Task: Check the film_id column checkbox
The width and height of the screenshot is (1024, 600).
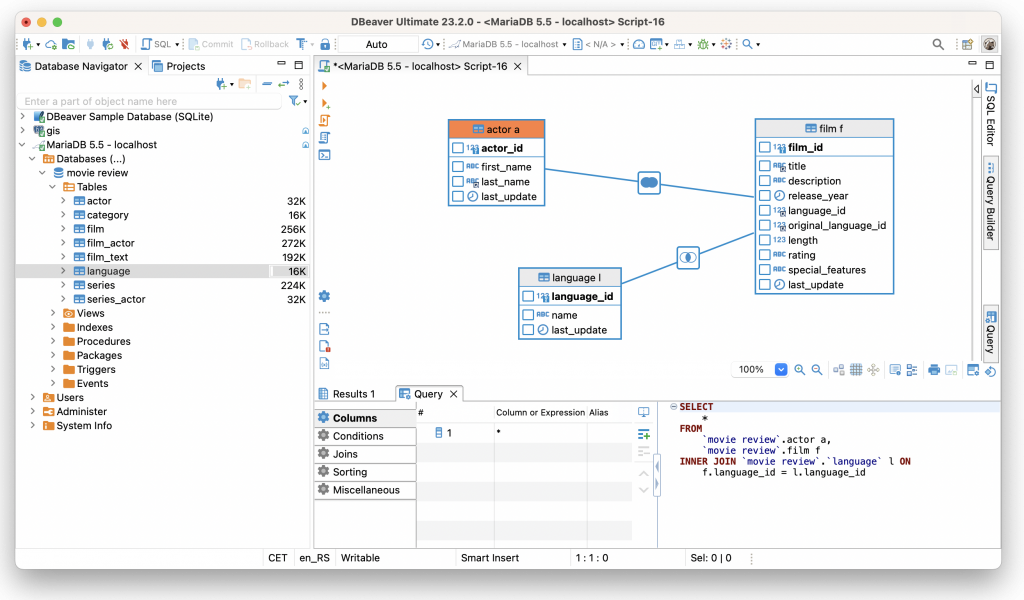Action: pyautogui.click(x=765, y=148)
